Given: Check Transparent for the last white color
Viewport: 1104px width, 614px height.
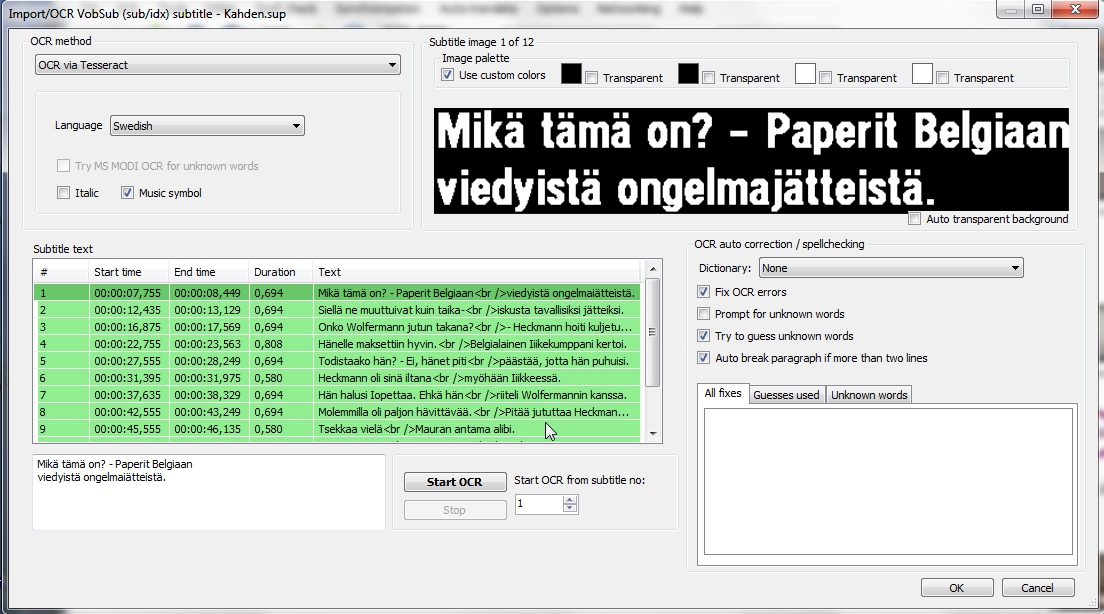Looking at the screenshot, I should 942,77.
